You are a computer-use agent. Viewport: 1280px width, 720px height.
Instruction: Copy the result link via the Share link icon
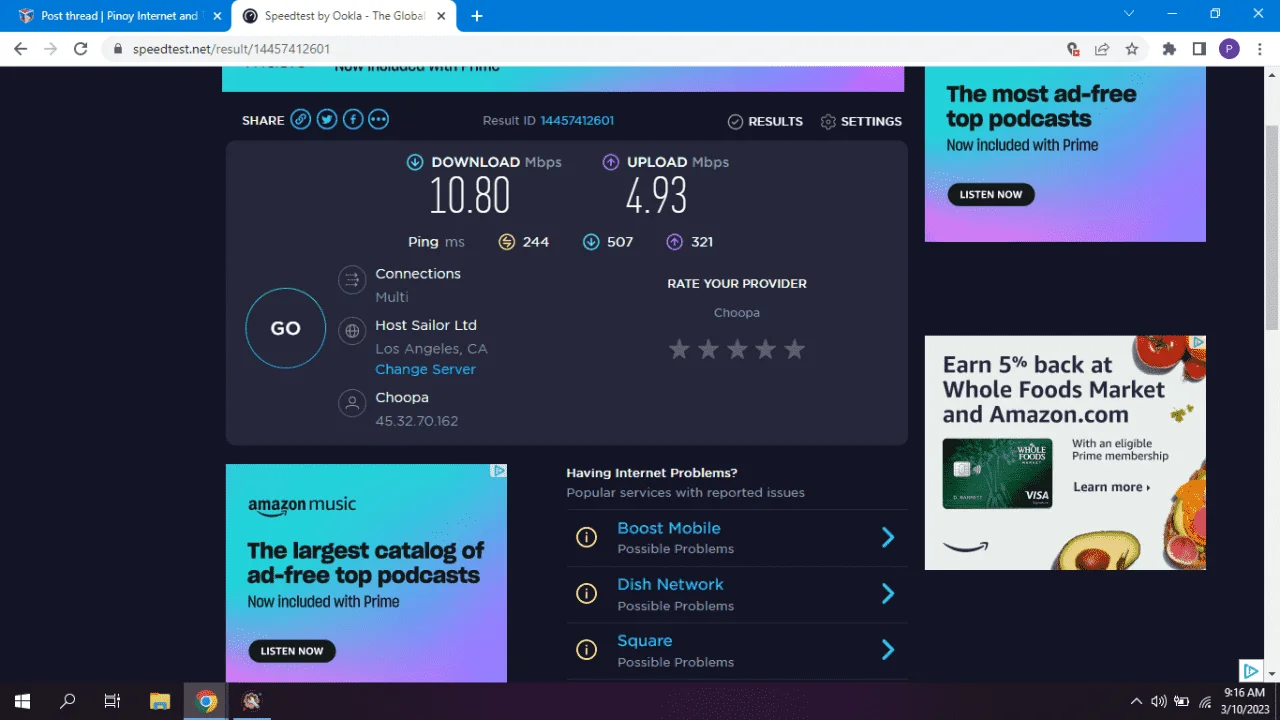tap(301, 120)
